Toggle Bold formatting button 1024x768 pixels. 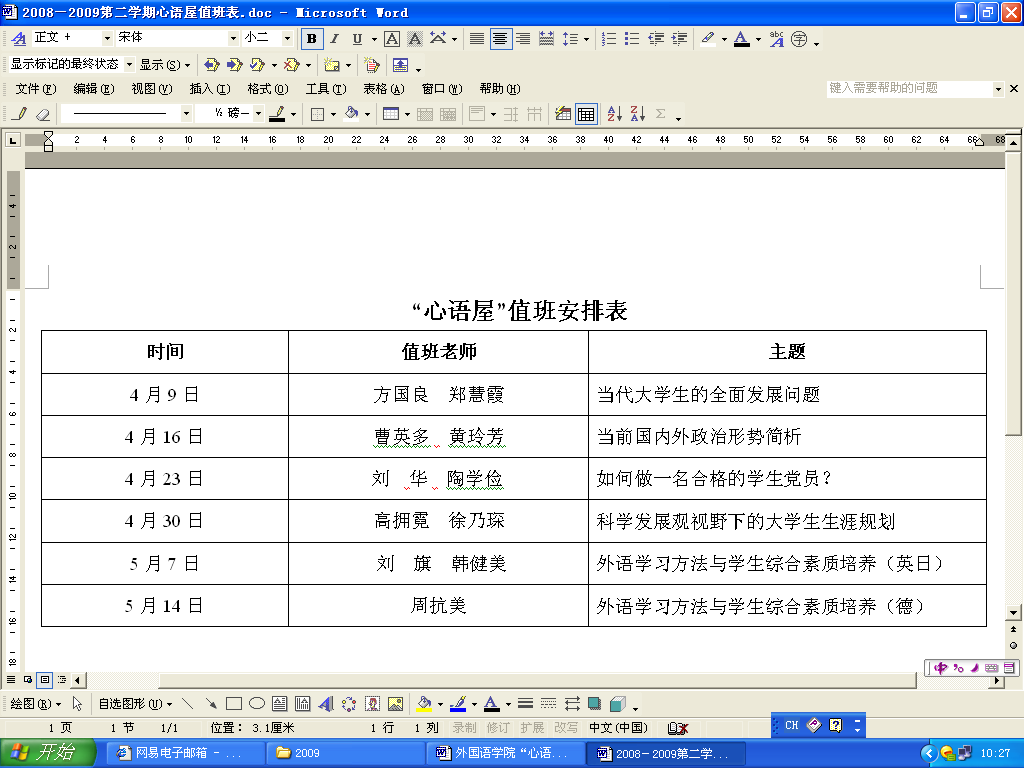(312, 39)
